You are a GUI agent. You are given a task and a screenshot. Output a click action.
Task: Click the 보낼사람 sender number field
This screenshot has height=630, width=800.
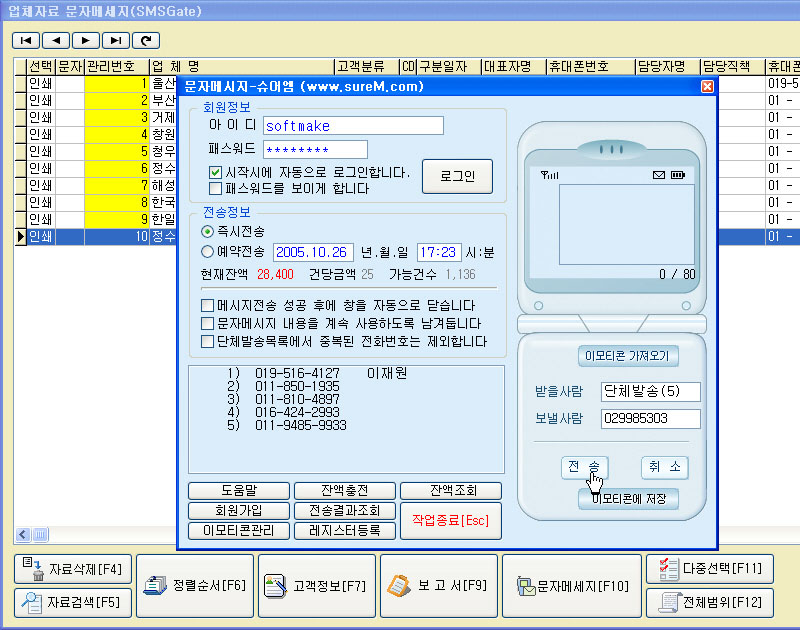pyautogui.click(x=651, y=419)
